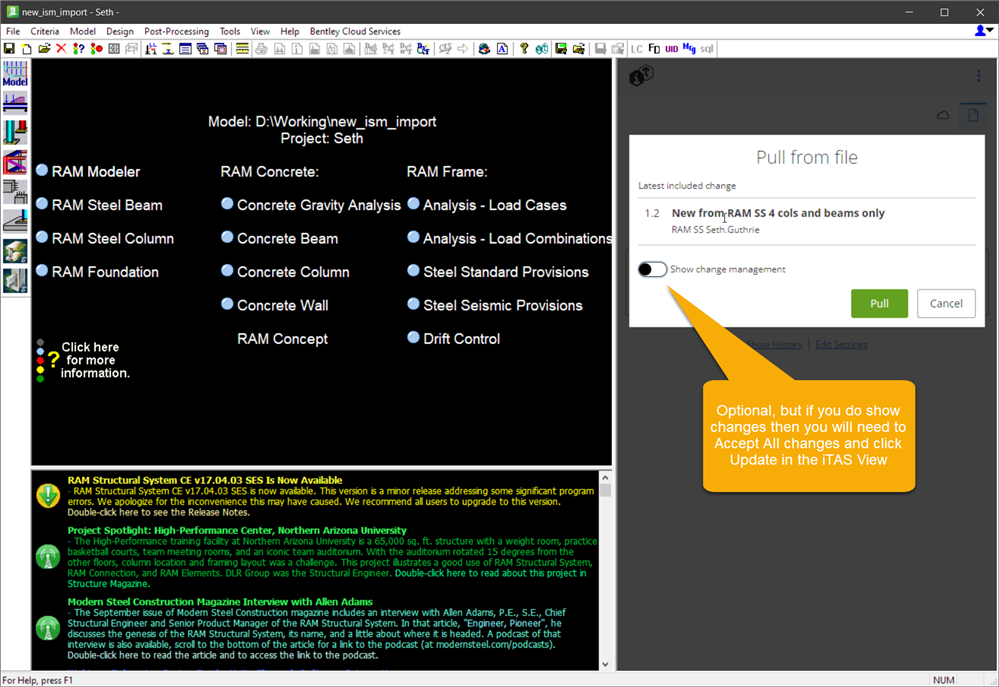999x687 pixels.
Task: Click Modern Steel Construction Magazine Interview headline
Action: [220, 602]
